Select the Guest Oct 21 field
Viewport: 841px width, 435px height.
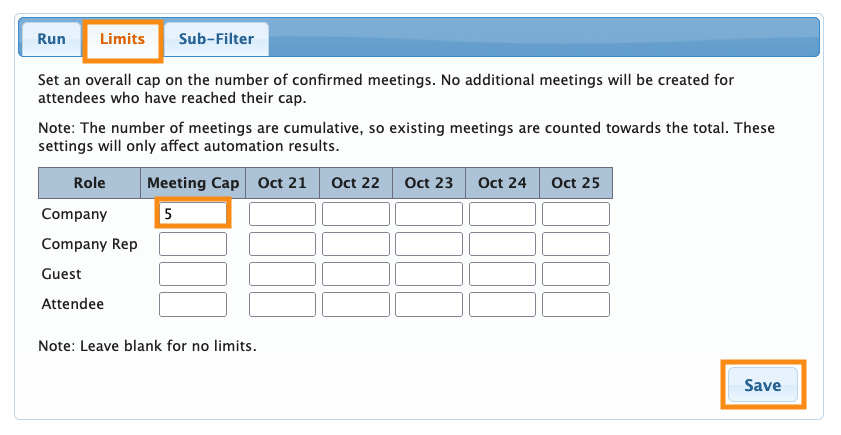(282, 274)
